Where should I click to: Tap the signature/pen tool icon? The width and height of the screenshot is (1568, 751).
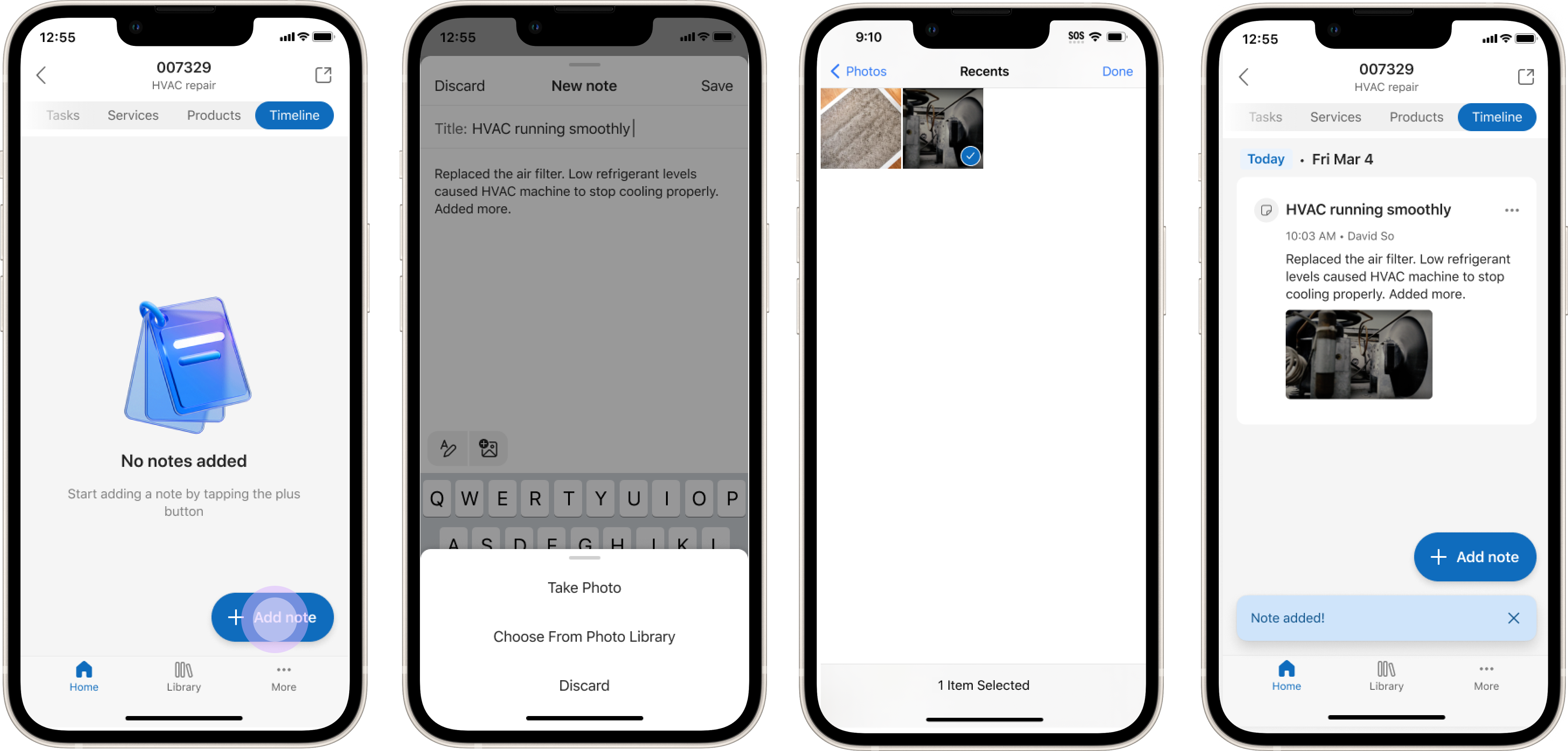[x=449, y=448]
